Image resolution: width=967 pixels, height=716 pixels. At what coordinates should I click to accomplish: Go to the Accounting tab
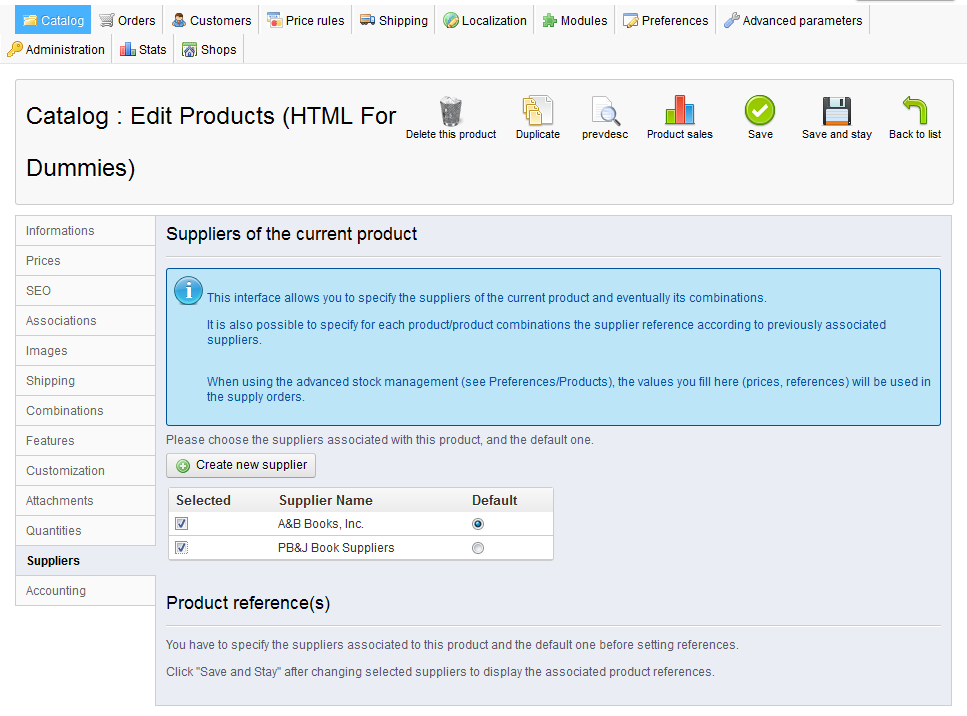point(56,591)
